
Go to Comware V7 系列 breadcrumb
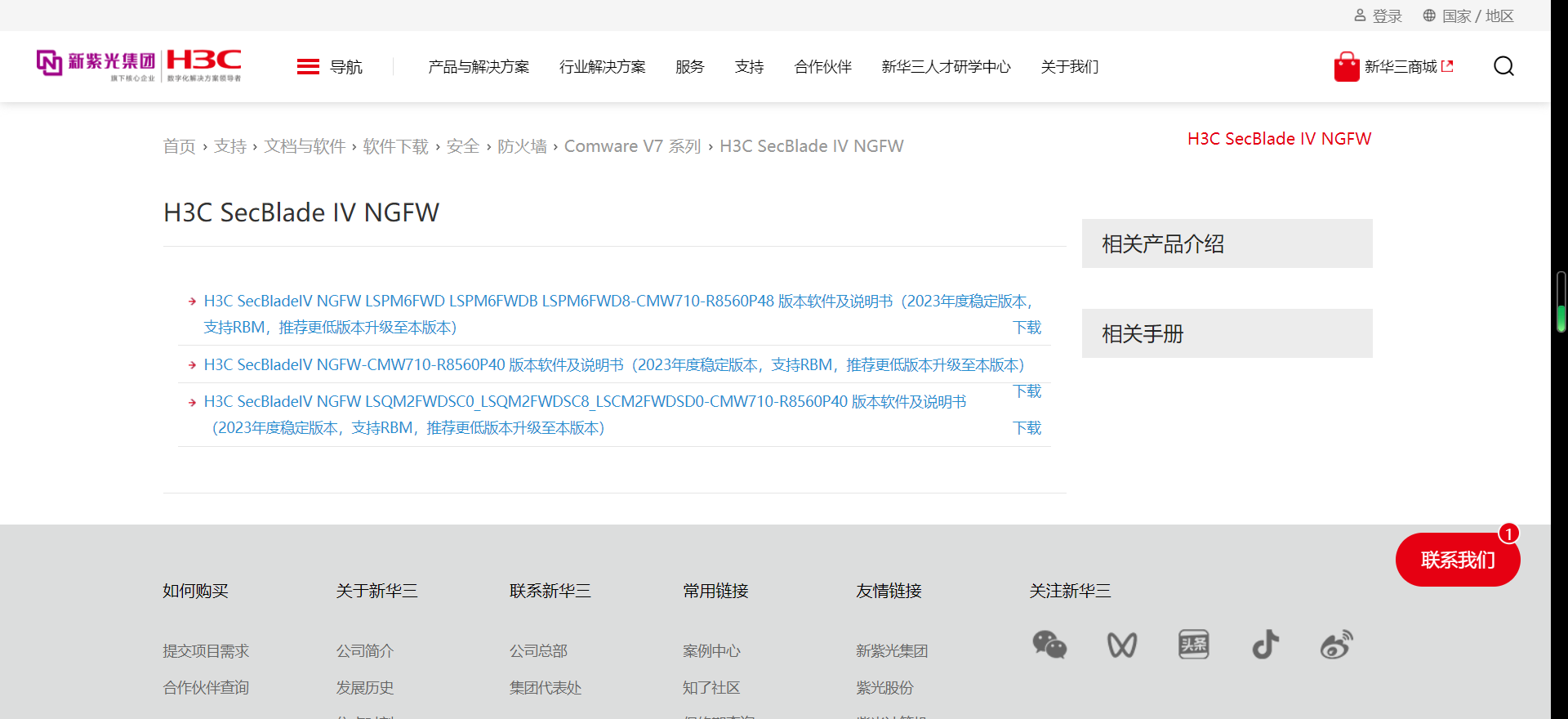(x=633, y=146)
